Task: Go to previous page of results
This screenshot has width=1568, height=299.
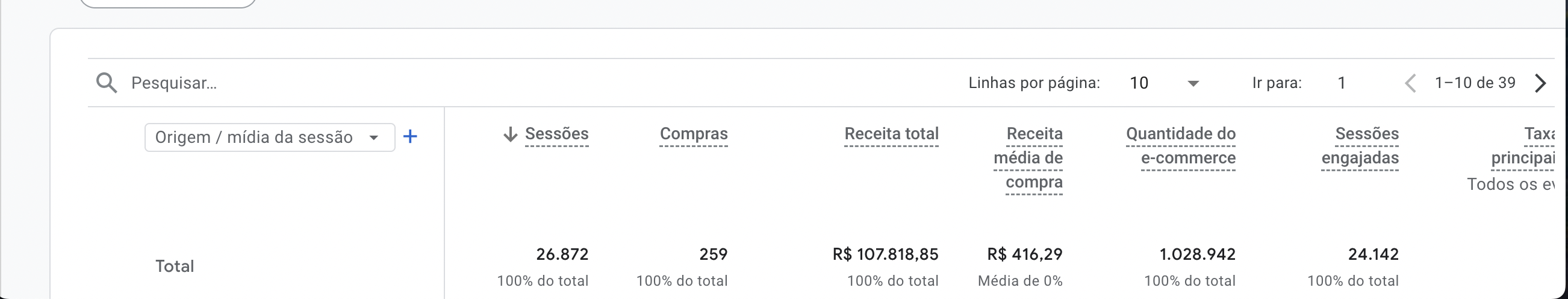Action: [x=1410, y=83]
